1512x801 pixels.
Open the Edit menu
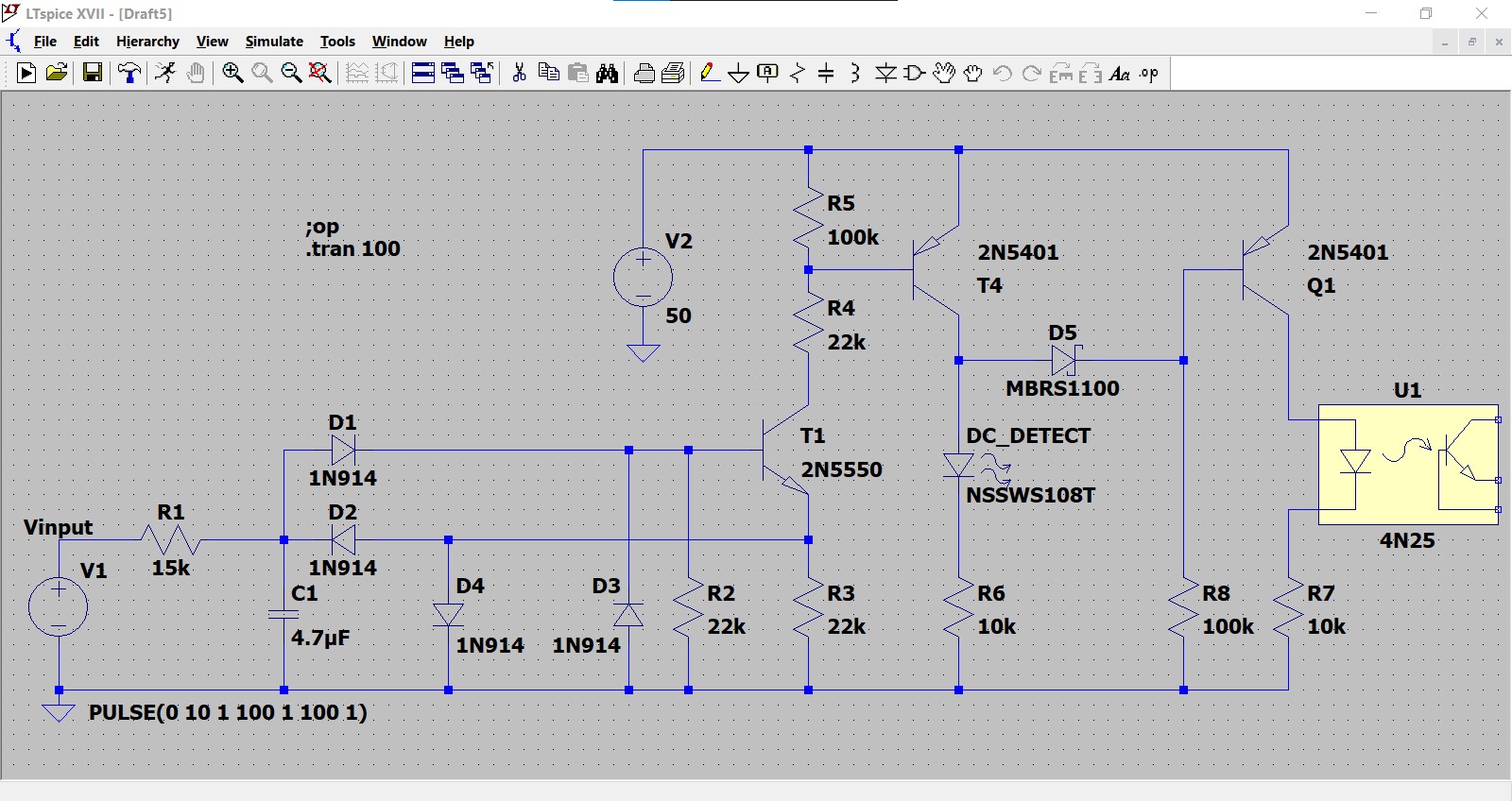[86, 42]
